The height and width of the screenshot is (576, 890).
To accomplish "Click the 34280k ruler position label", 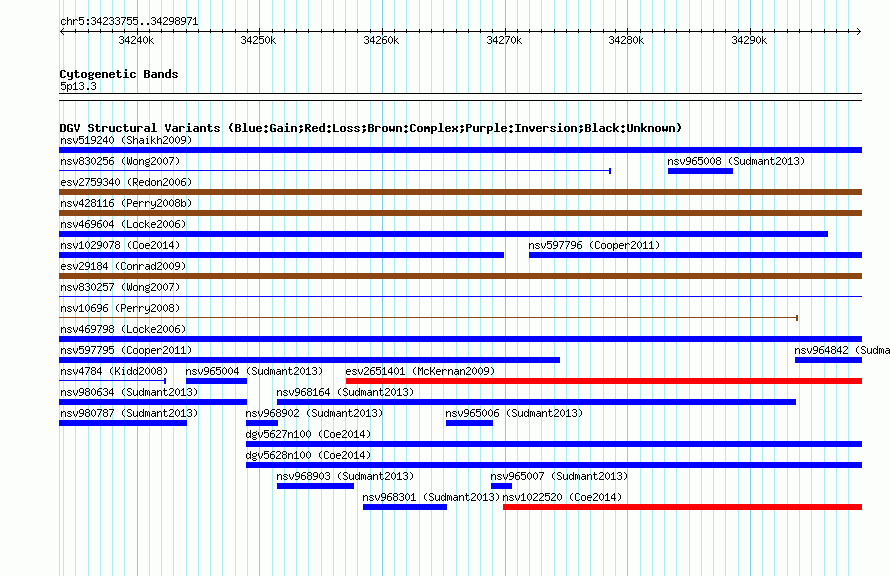I will (x=626, y=40).
